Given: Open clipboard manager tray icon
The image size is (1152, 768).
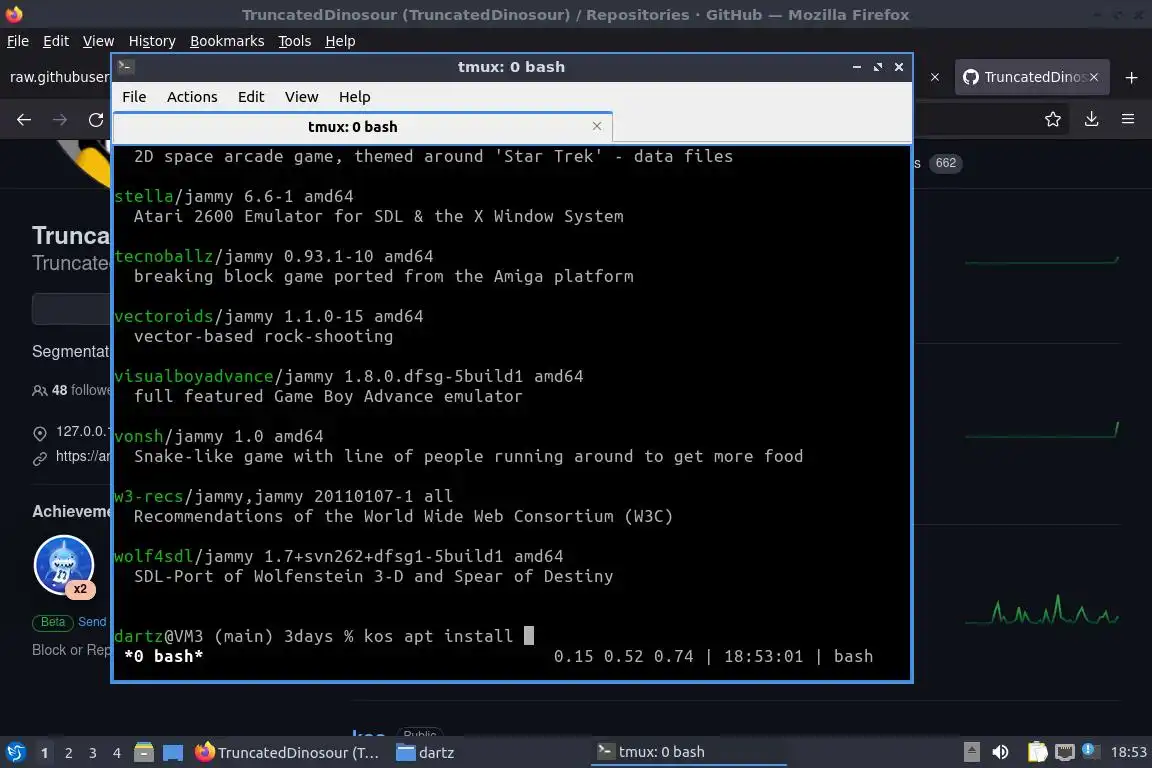Looking at the screenshot, I should pyautogui.click(x=1037, y=752).
